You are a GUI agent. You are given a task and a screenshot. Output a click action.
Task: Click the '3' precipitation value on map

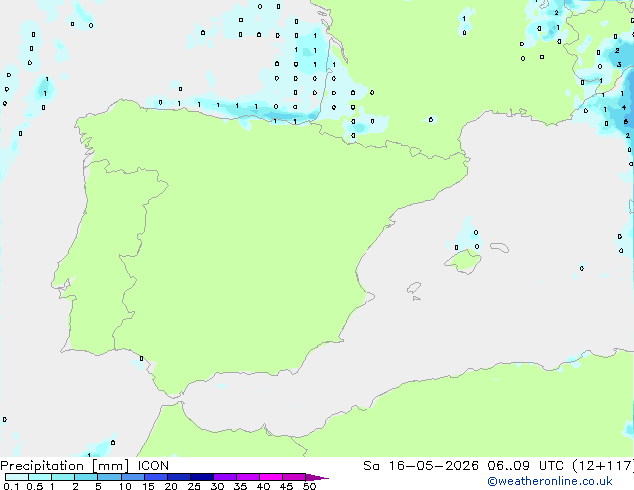[x=619, y=65]
